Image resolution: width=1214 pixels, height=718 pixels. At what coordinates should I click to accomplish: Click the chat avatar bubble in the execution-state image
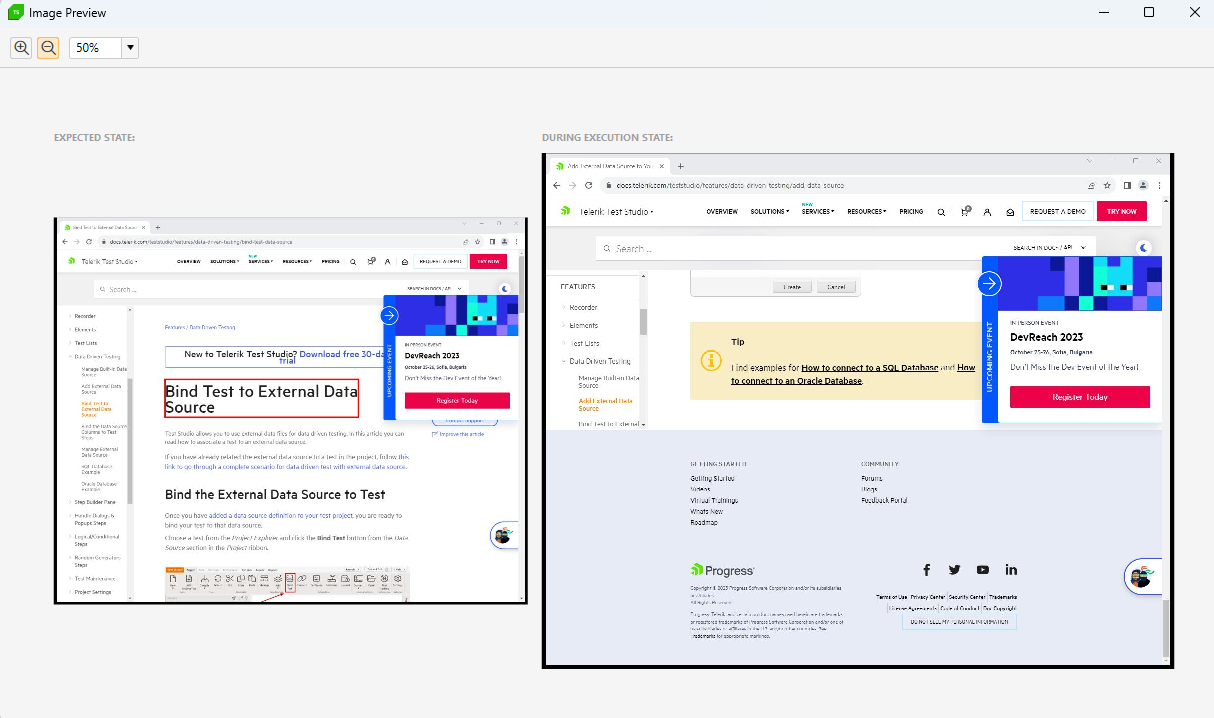tap(1141, 577)
